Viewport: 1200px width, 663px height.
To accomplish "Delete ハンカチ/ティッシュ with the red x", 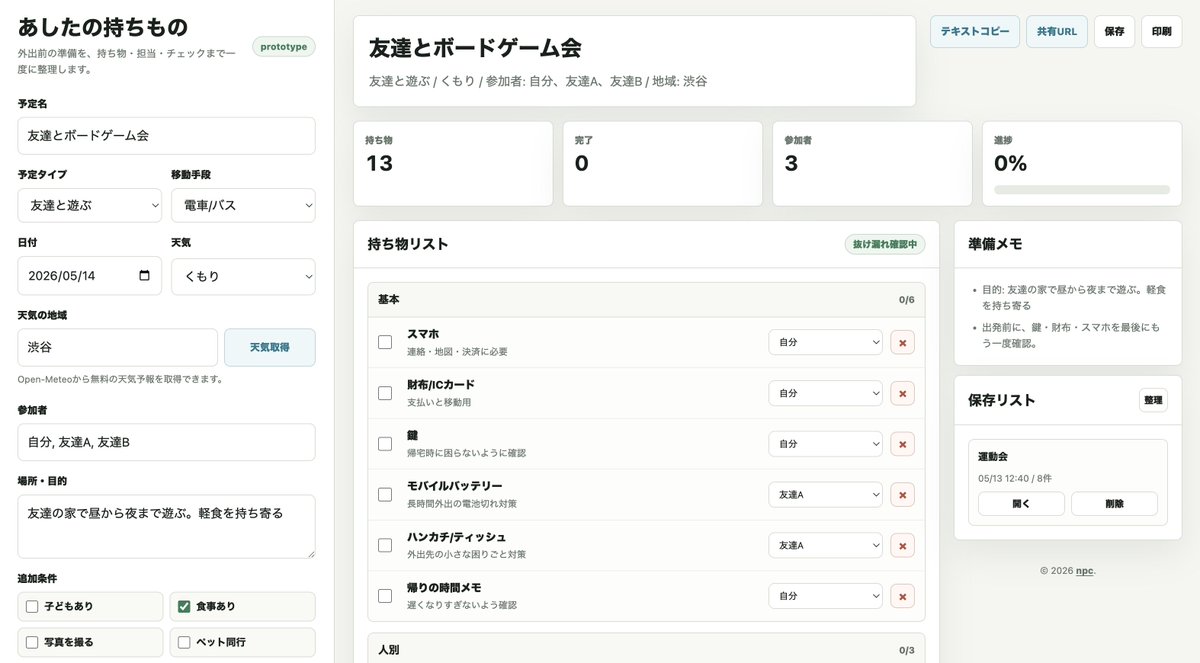I will point(902,545).
